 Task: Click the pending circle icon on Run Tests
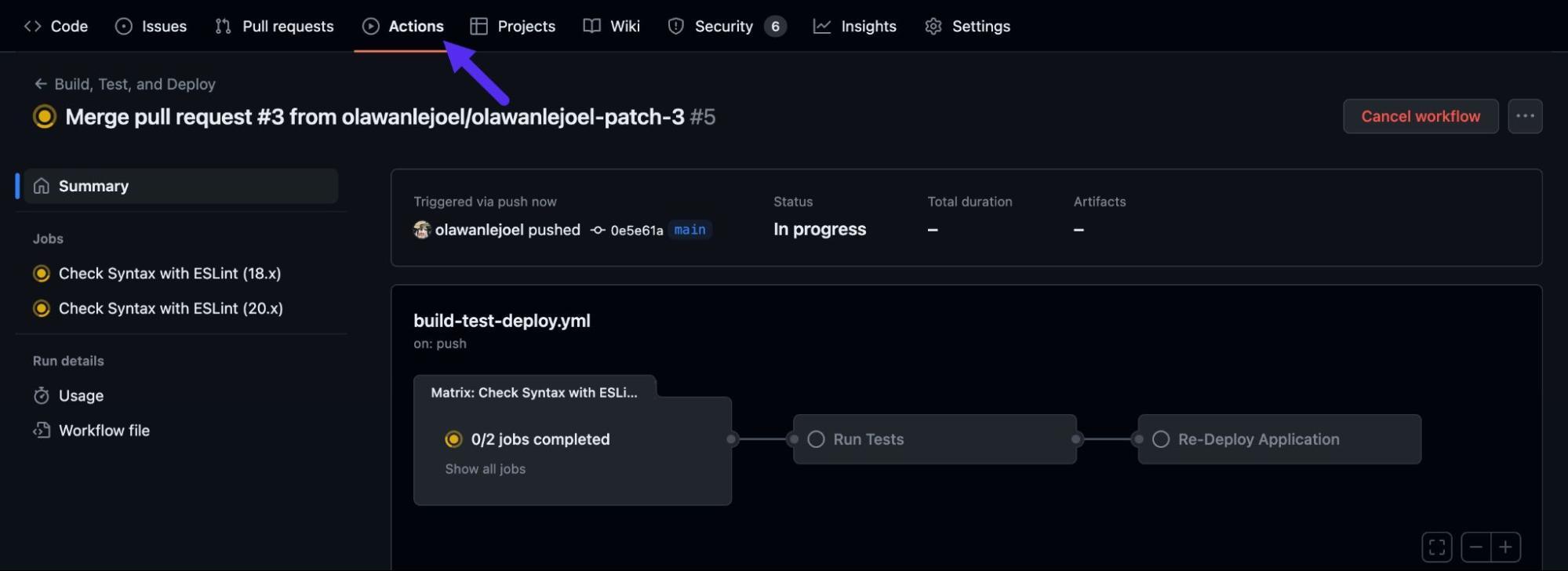coord(816,439)
